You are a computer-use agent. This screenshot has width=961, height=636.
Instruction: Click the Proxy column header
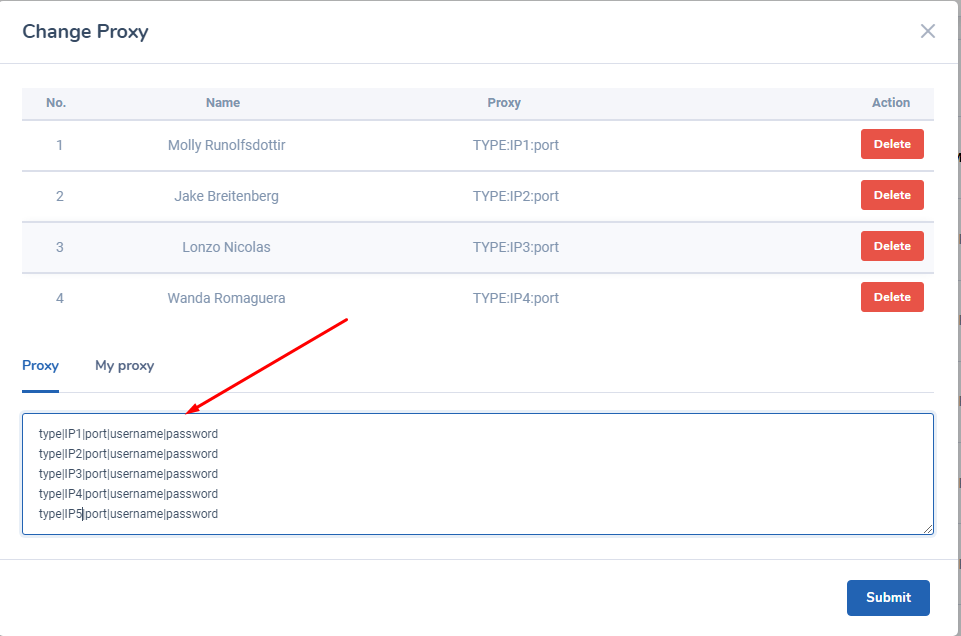click(504, 102)
